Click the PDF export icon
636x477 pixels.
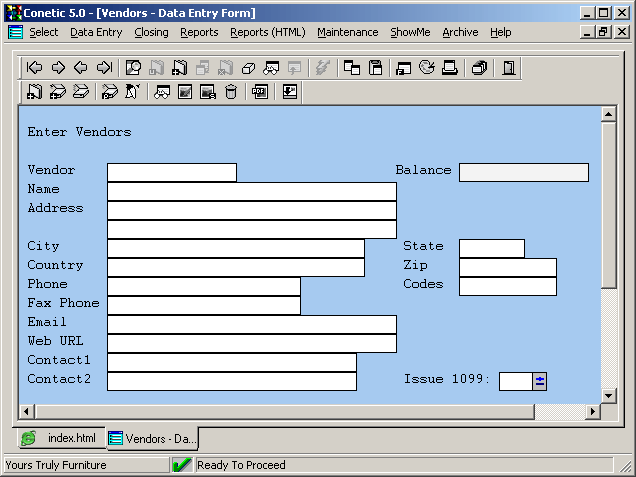[260, 92]
